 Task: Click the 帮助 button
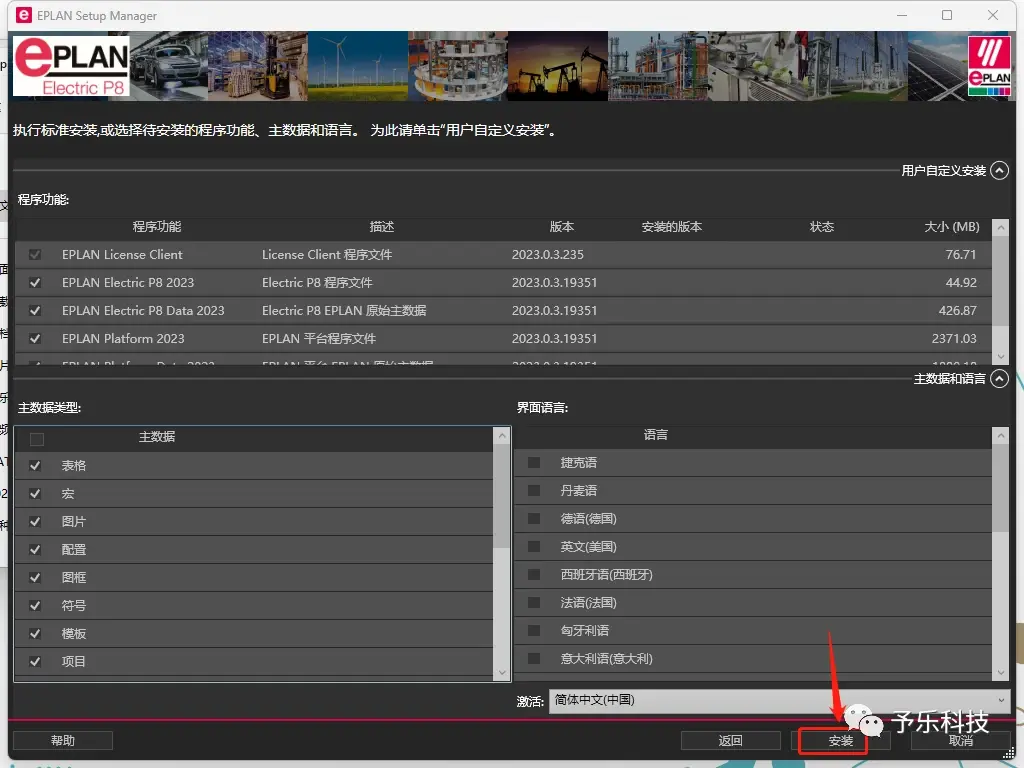click(63, 741)
